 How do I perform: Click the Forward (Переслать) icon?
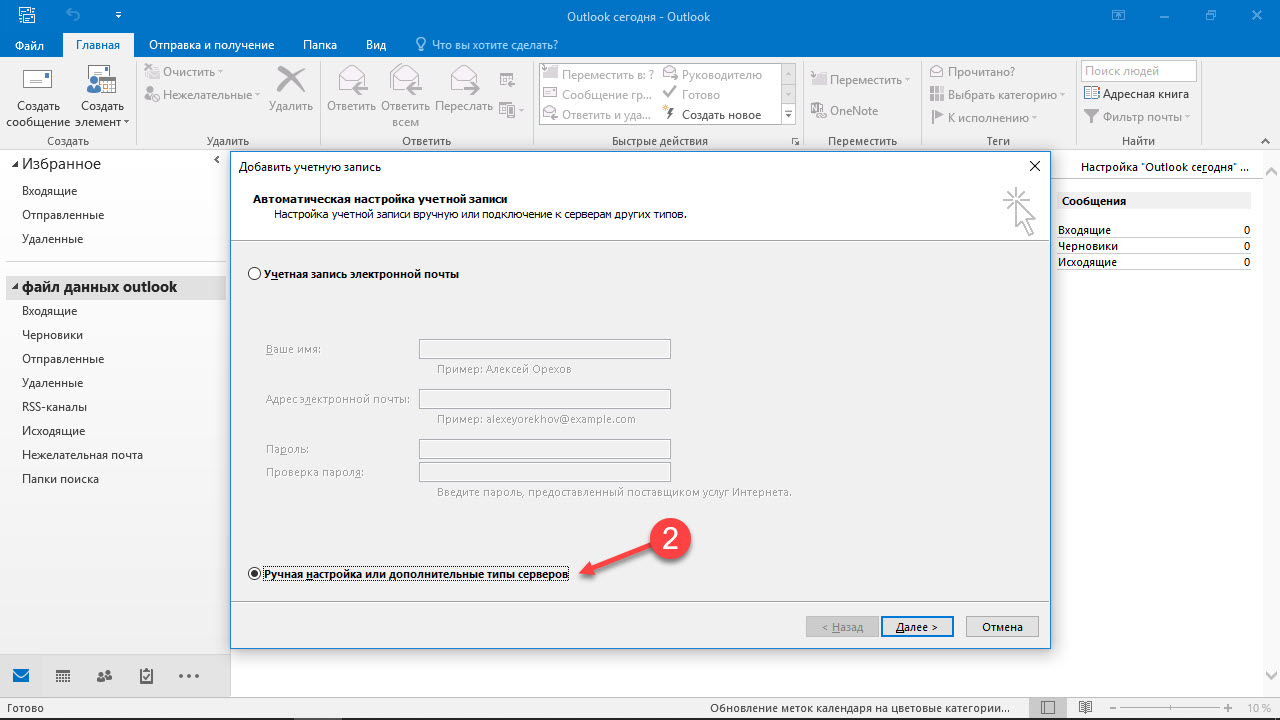point(464,80)
